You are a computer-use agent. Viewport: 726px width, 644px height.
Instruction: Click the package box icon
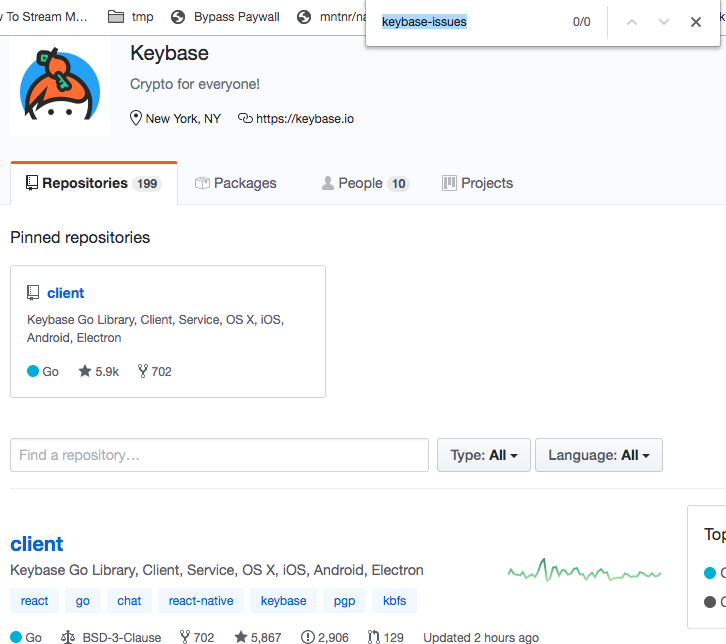pyautogui.click(x=202, y=183)
